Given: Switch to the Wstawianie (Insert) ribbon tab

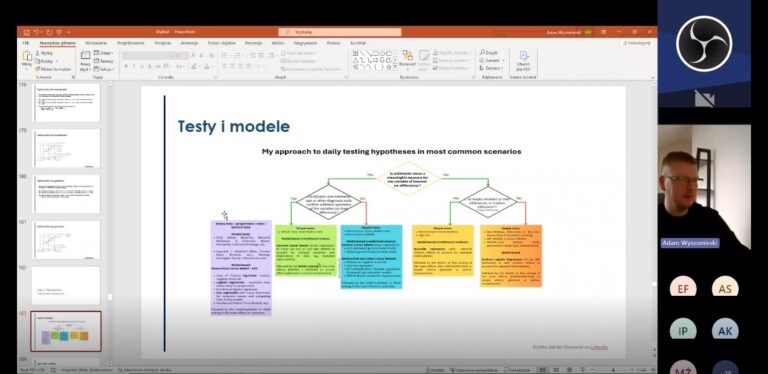Looking at the screenshot, I should pos(96,43).
